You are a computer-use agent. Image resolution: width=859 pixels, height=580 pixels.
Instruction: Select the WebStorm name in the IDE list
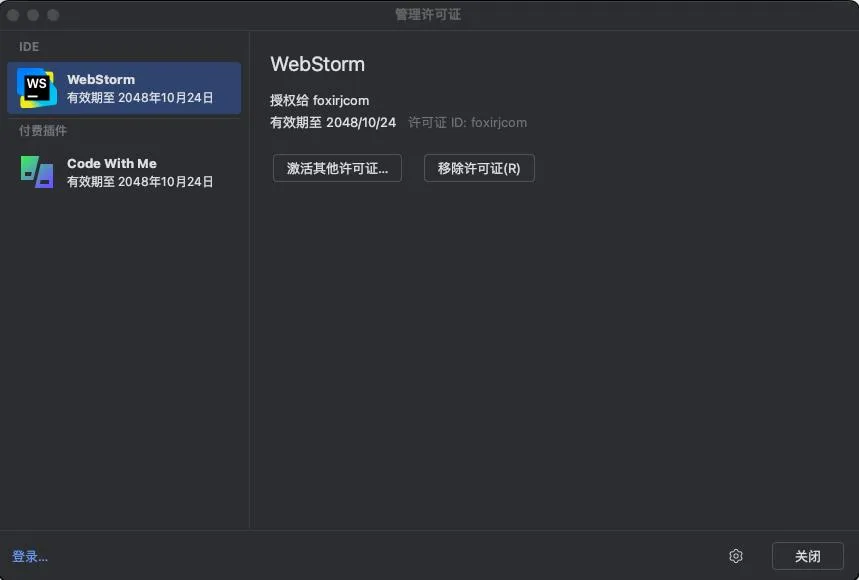(x=101, y=79)
